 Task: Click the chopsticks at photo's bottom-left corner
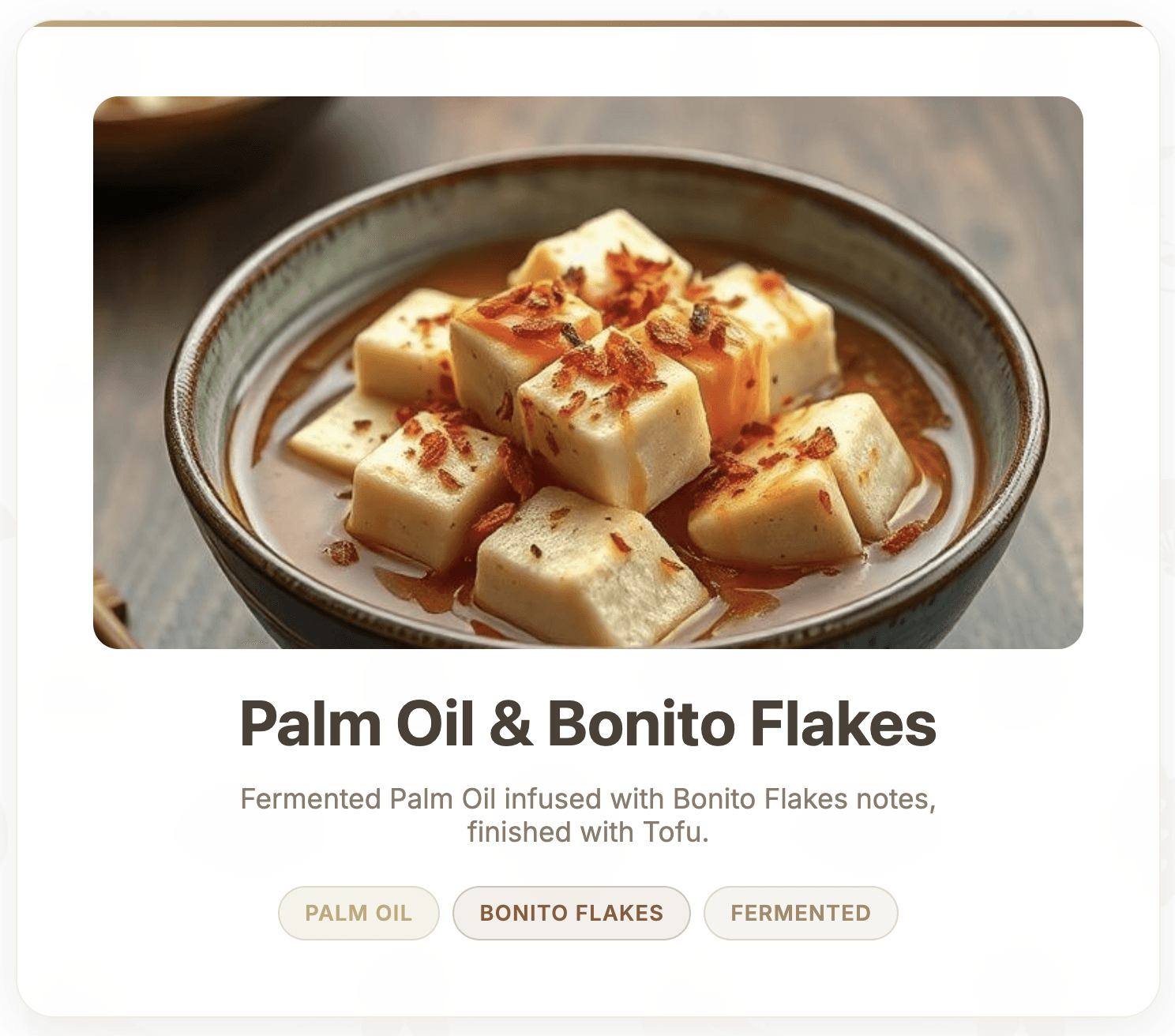[x=111, y=608]
